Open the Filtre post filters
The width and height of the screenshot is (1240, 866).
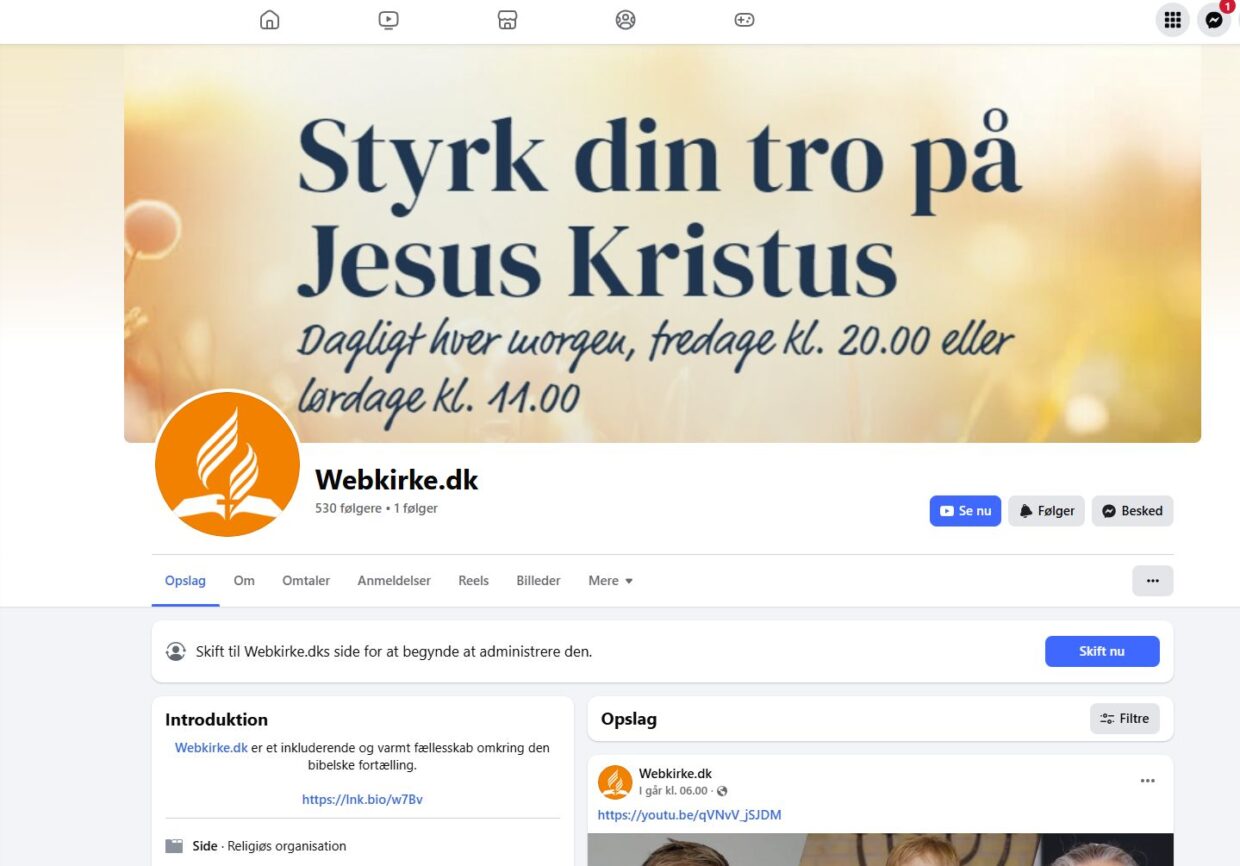click(x=1125, y=719)
